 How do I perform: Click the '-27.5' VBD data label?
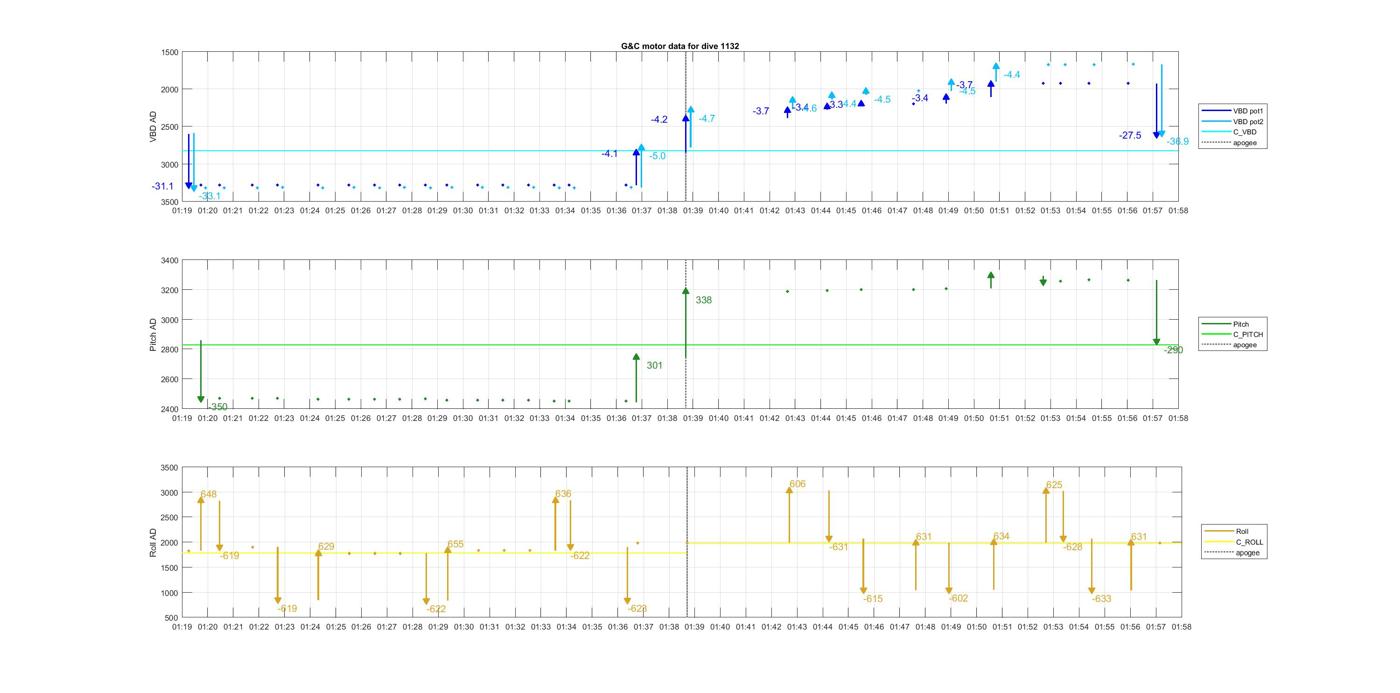pos(1130,135)
